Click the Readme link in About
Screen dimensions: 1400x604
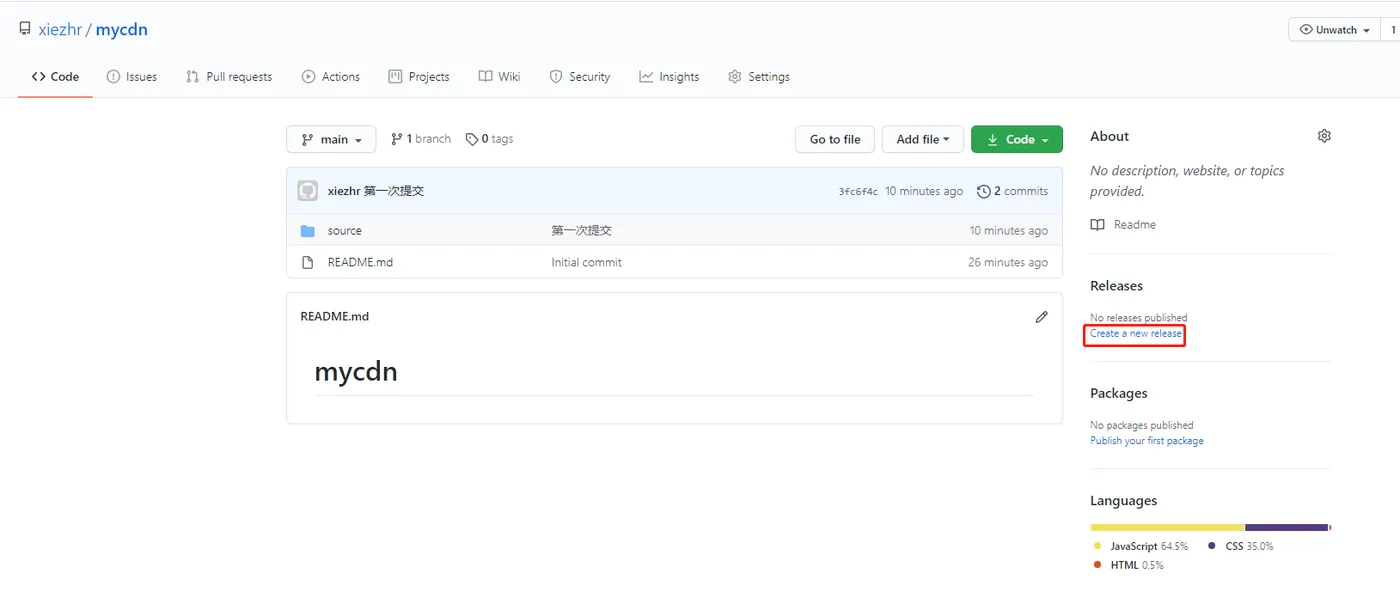pos(1135,225)
